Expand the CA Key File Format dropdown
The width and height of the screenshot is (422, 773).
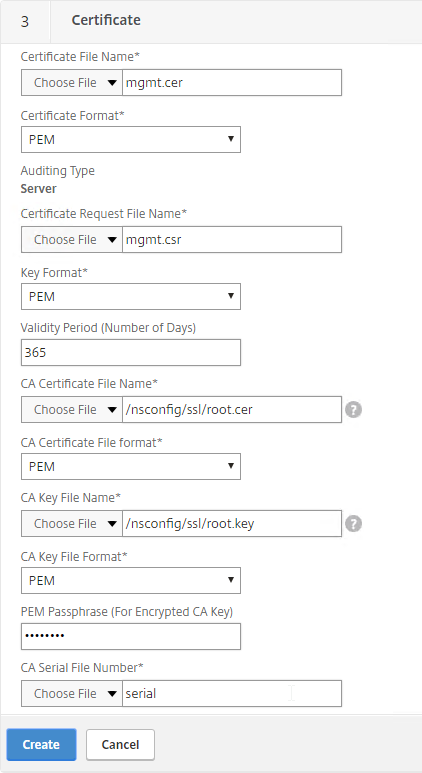131,580
